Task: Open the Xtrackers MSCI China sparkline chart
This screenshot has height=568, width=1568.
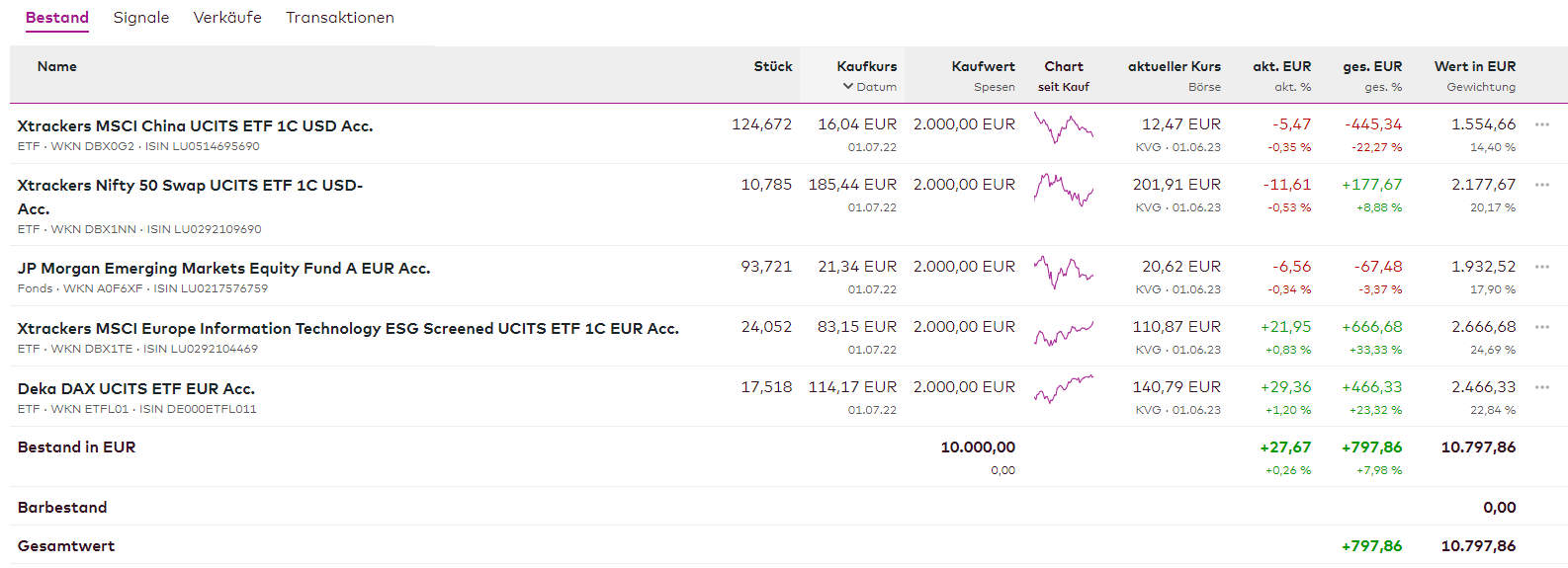Action: coord(1063,127)
